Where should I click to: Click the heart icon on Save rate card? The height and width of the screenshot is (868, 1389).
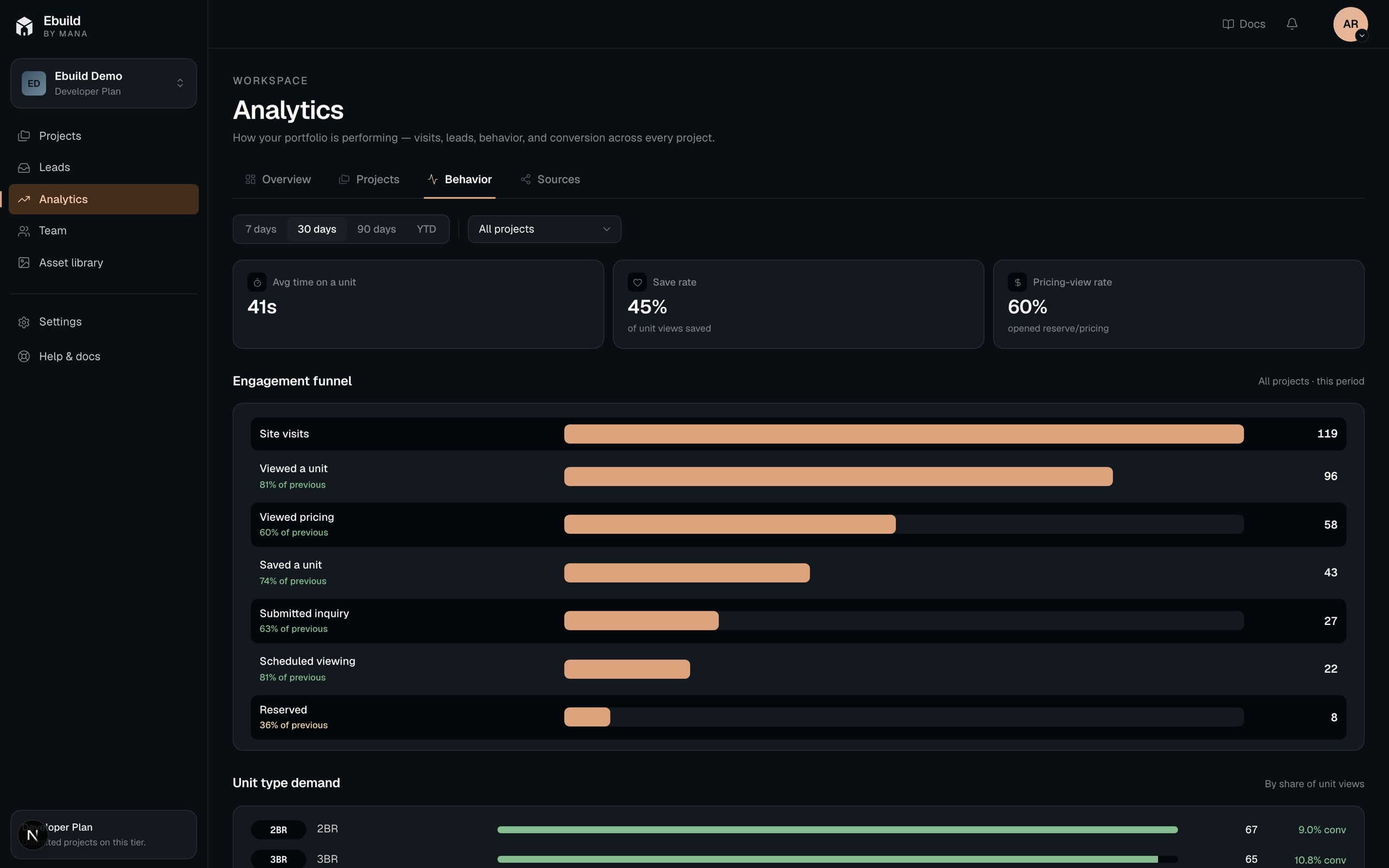coord(637,283)
